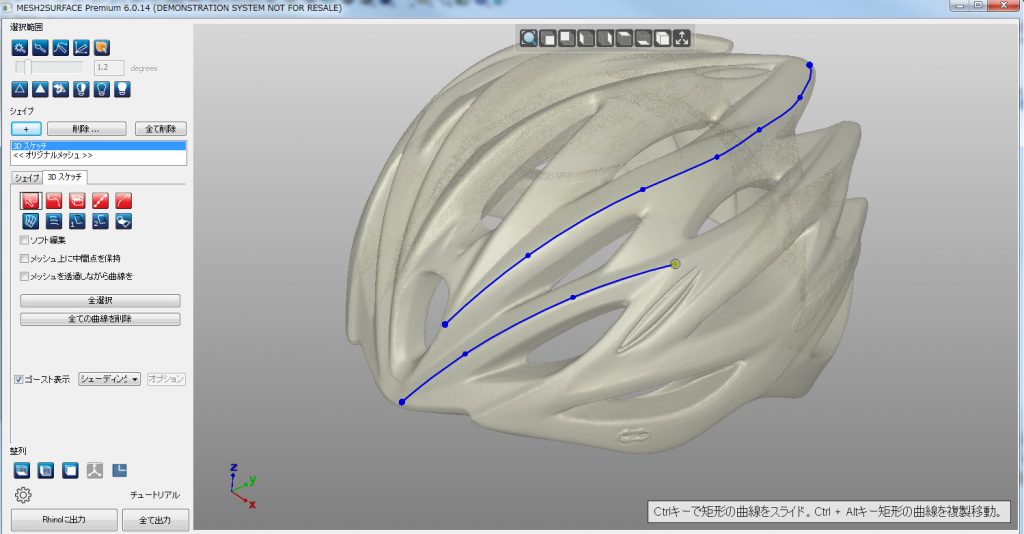Viewport: 1024px width, 534px height.
Task: Select the first red 3D sketch curve tool
Action: click(30, 200)
